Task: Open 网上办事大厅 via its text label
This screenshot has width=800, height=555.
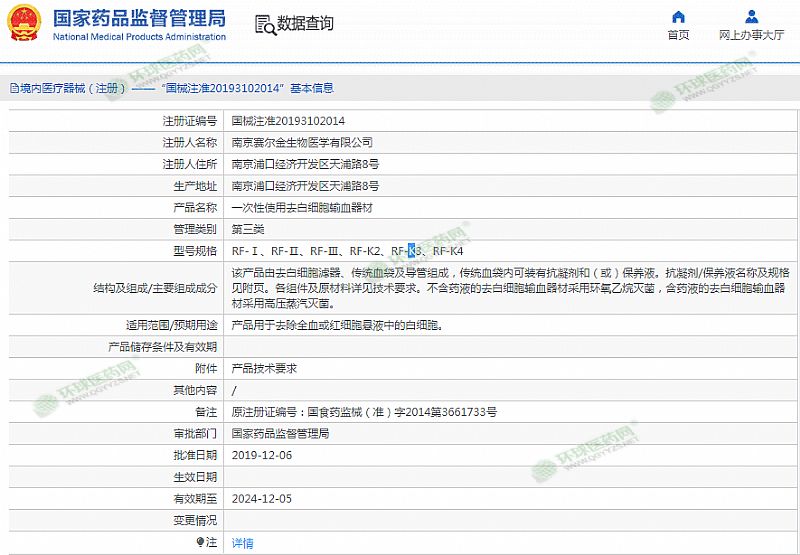Action: [x=751, y=35]
